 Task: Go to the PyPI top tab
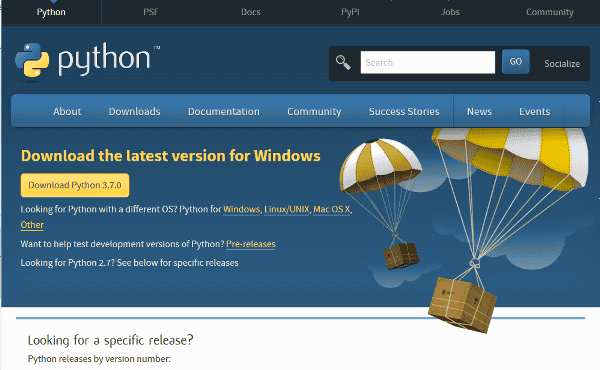click(350, 12)
